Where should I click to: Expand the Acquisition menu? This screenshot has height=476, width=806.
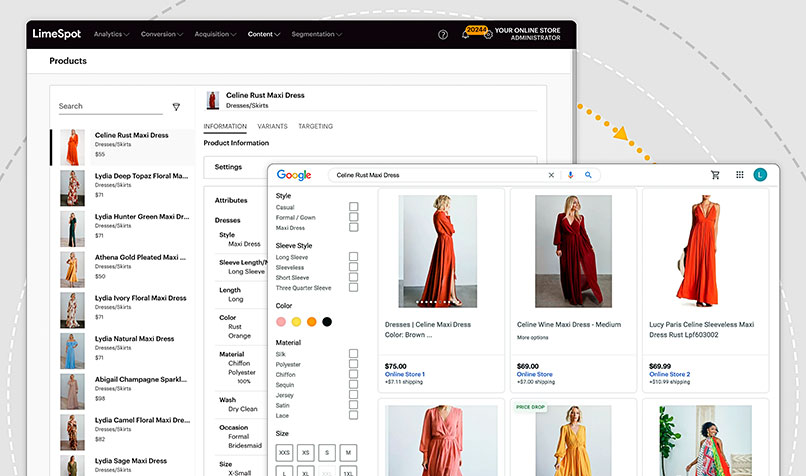[215, 34]
